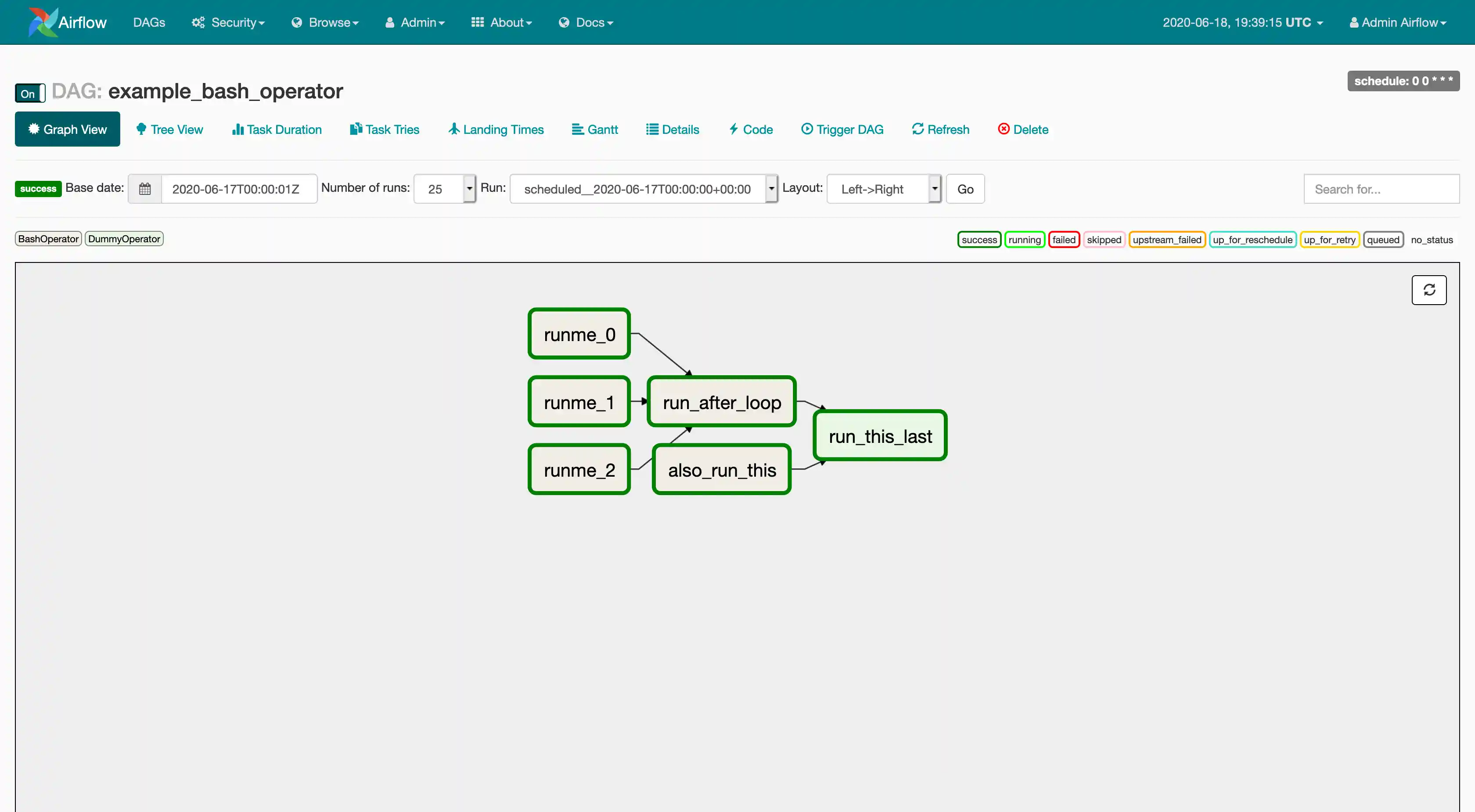Screen dimensions: 1475x812
Task: Open Tree View via its tree icon
Action: click(x=141, y=129)
